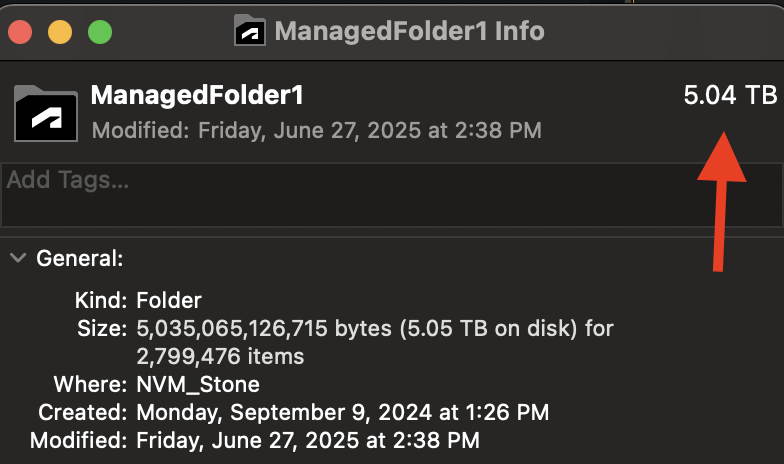Screen dimensions: 784x464
Task: Select the 2,799,476 items text
Action: (220, 356)
